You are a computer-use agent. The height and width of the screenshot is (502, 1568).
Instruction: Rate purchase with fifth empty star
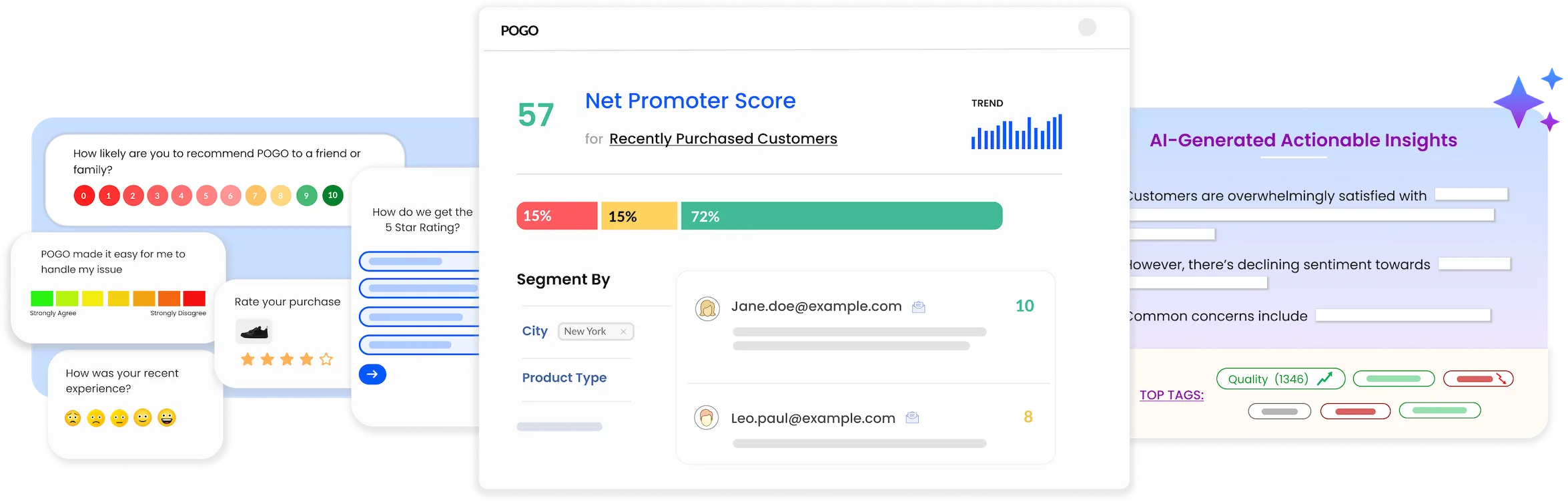coord(326,359)
